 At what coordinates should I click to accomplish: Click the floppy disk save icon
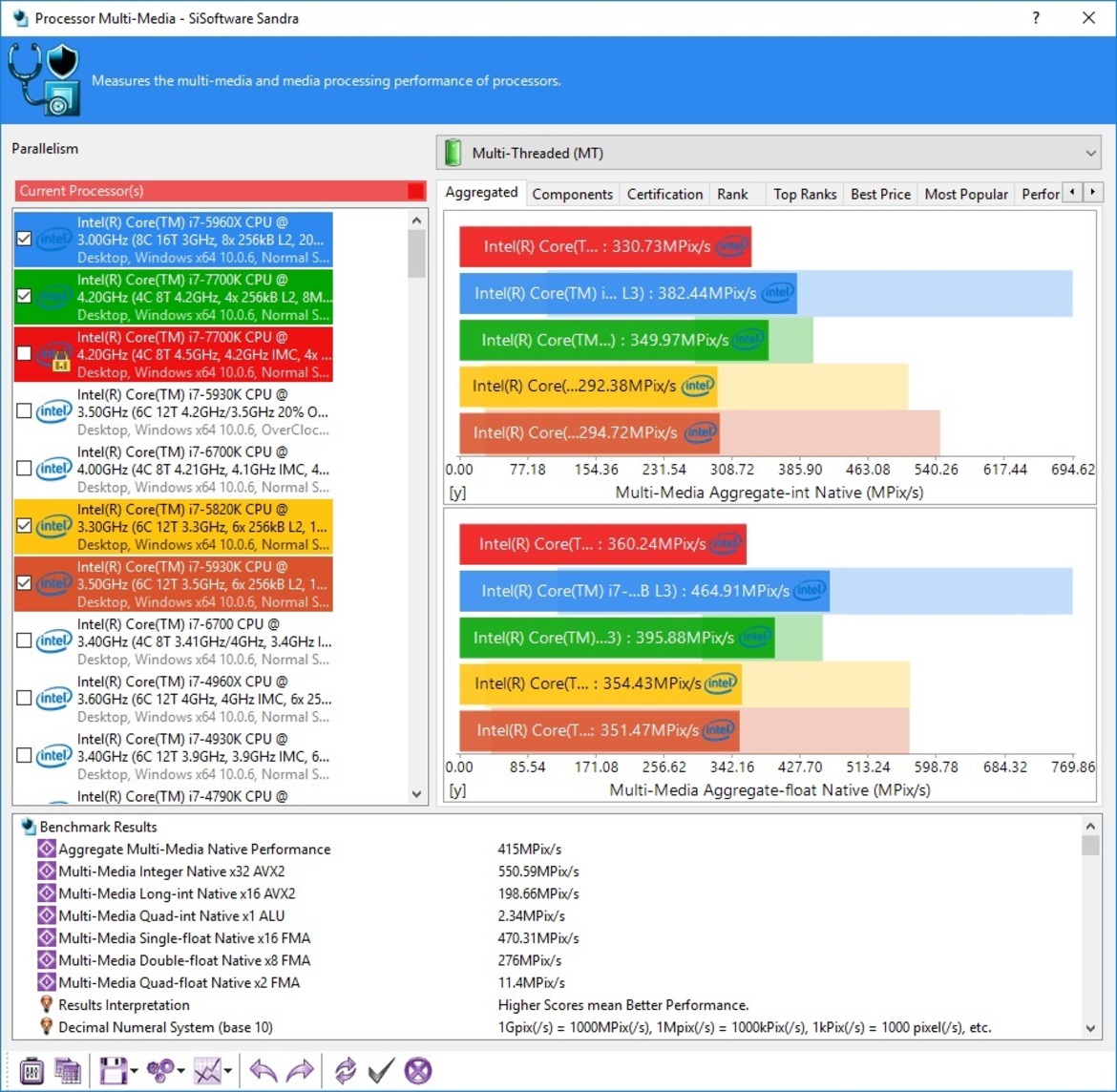click(x=113, y=1071)
